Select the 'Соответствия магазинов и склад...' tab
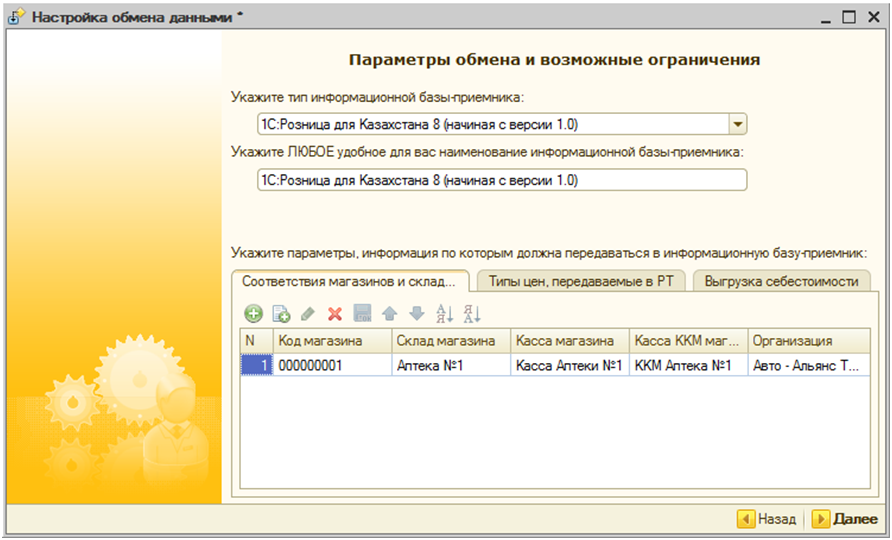This screenshot has height=540, width=892. pyautogui.click(x=350, y=281)
